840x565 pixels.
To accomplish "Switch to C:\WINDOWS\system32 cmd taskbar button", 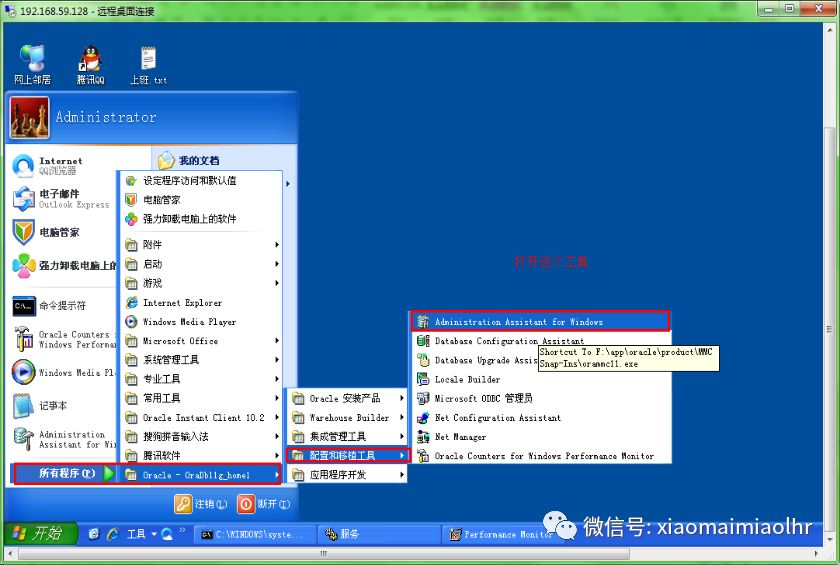I will [x=253, y=534].
